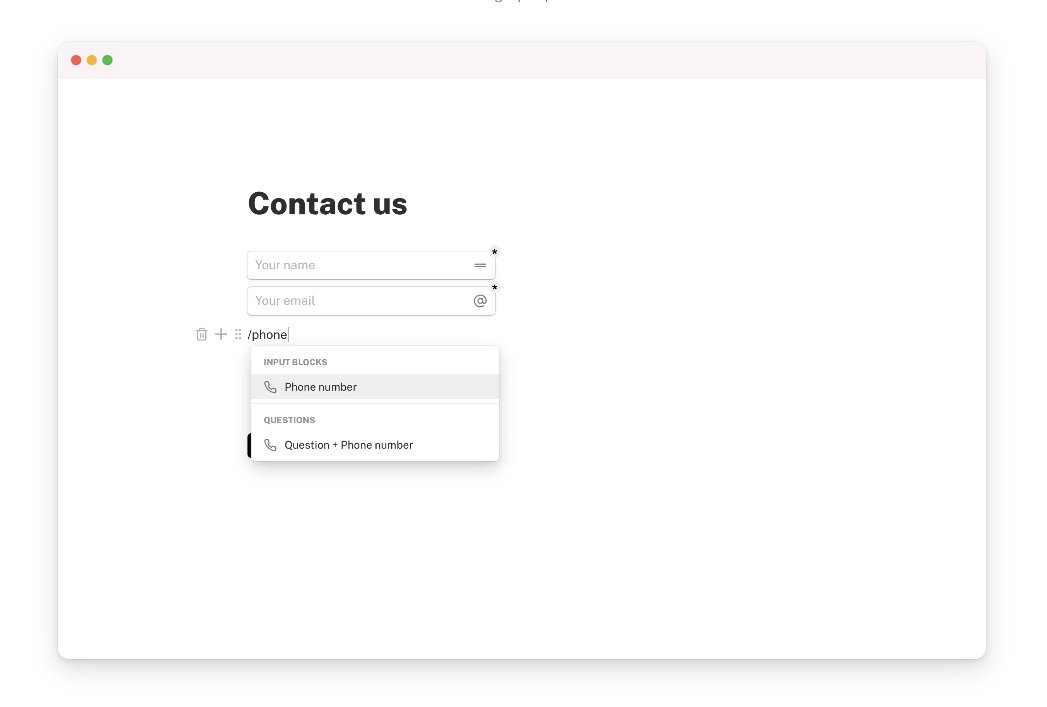Image resolution: width=1047 pixels, height=707 pixels.
Task: Click the Contact us heading
Action: point(327,204)
